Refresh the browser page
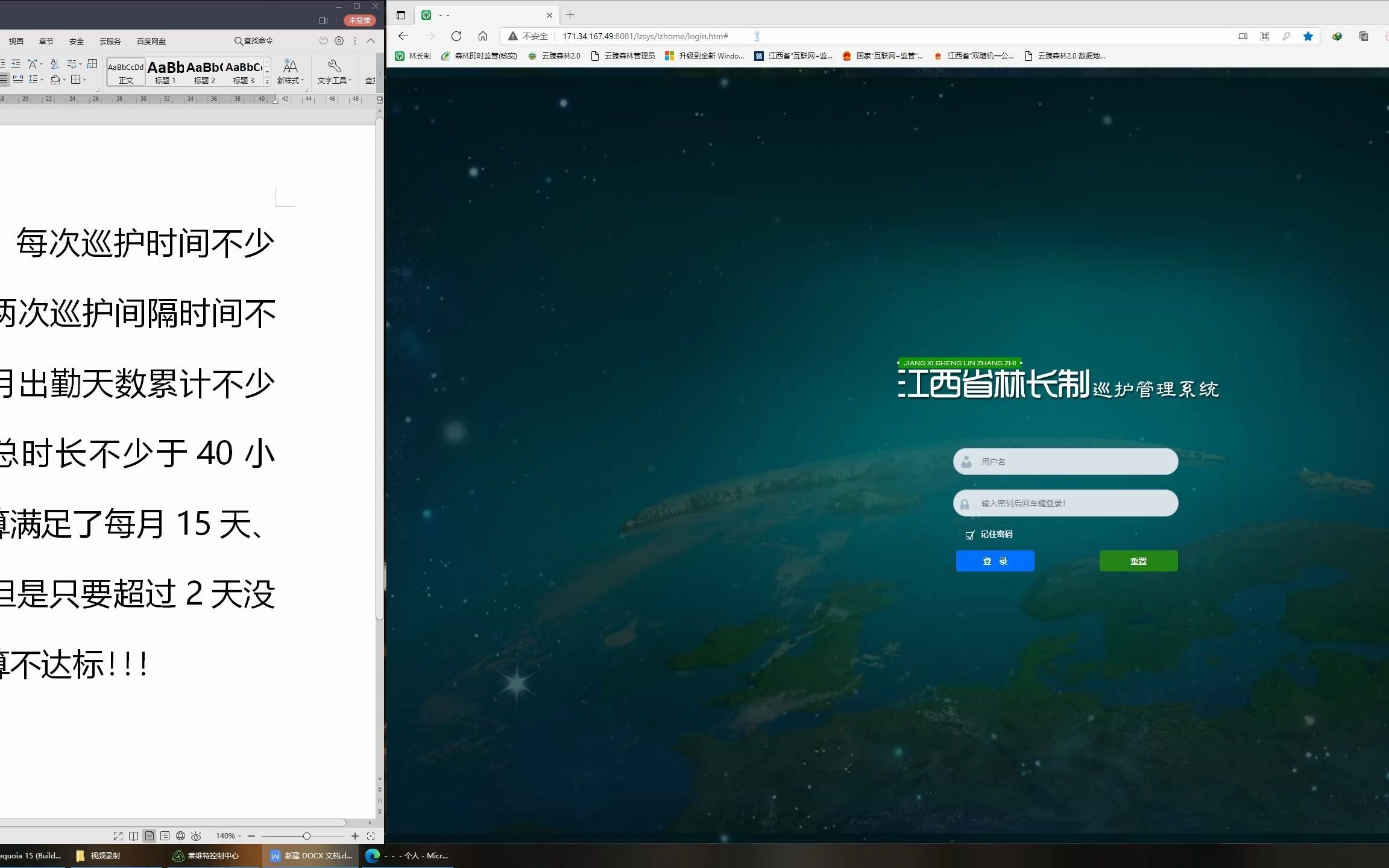The height and width of the screenshot is (868, 1389). point(456,36)
